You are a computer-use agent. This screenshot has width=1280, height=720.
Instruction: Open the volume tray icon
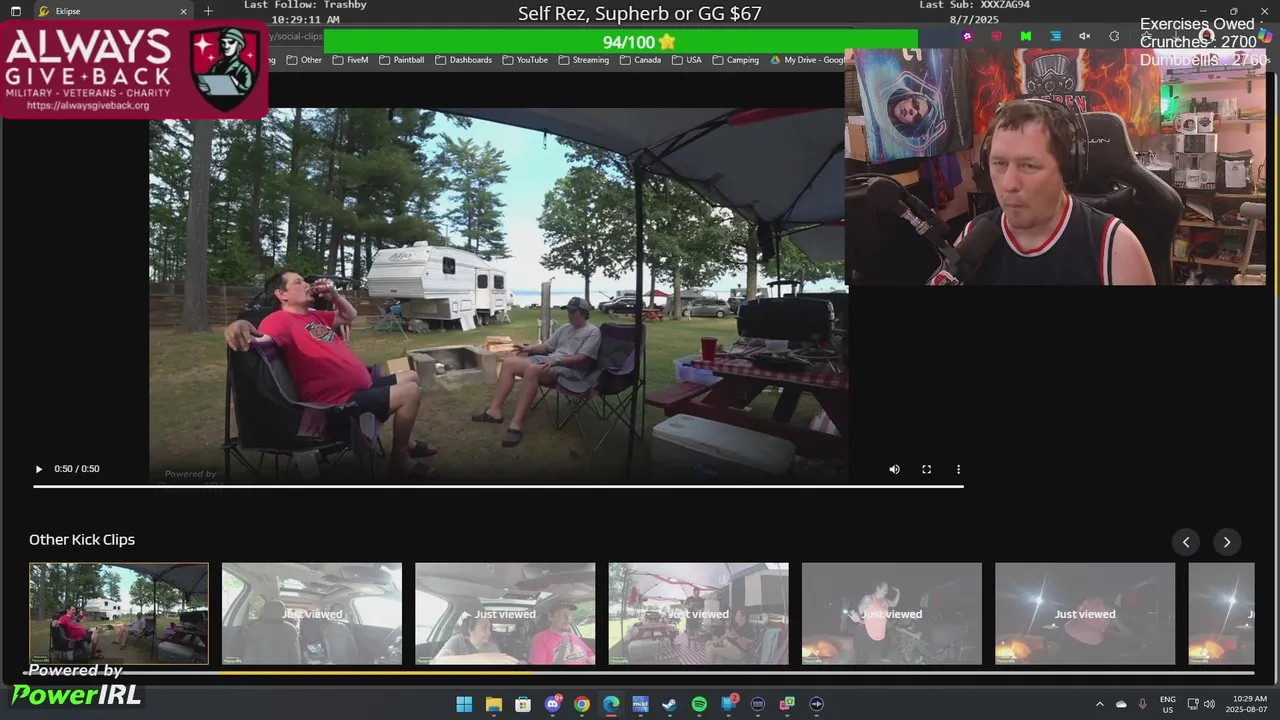point(1210,704)
